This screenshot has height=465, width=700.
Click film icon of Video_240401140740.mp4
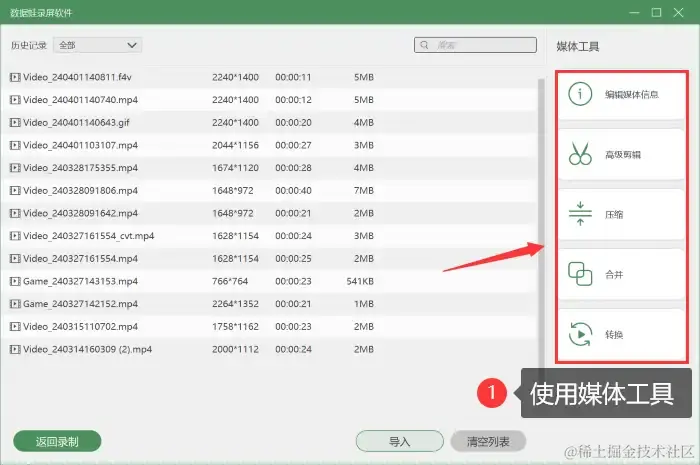coord(15,100)
